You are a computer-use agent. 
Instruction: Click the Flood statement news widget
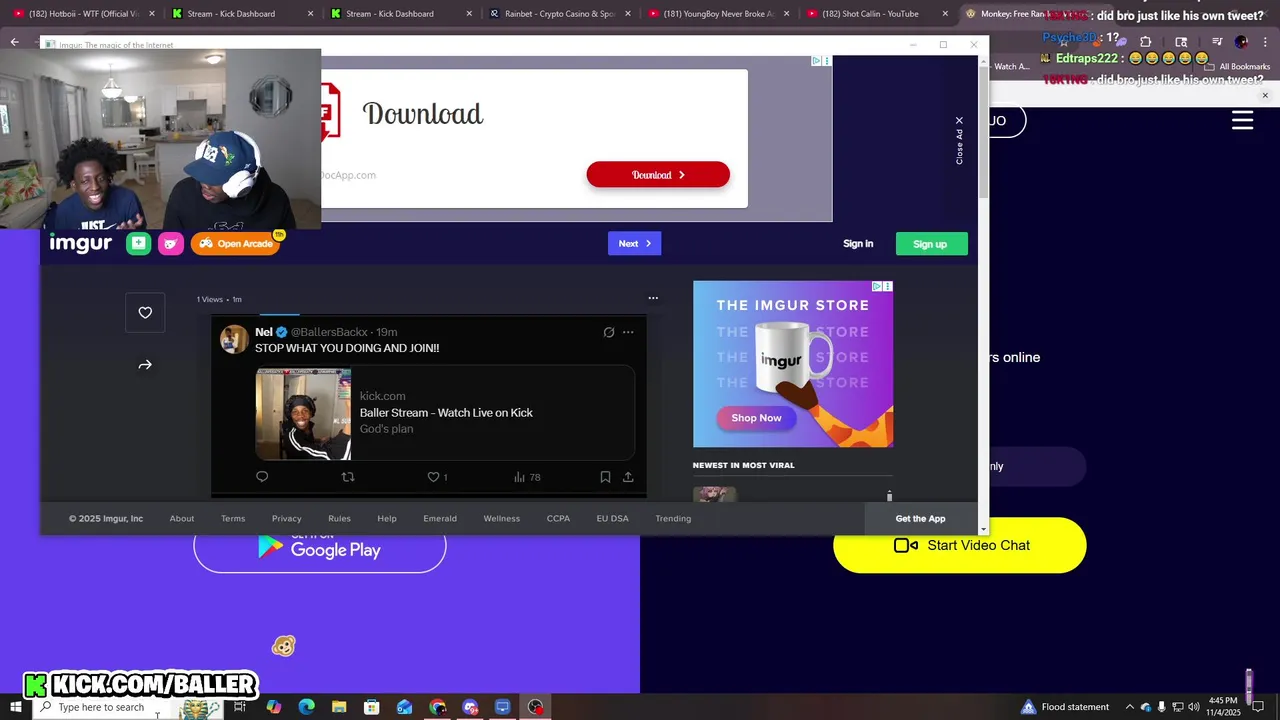tap(1065, 707)
